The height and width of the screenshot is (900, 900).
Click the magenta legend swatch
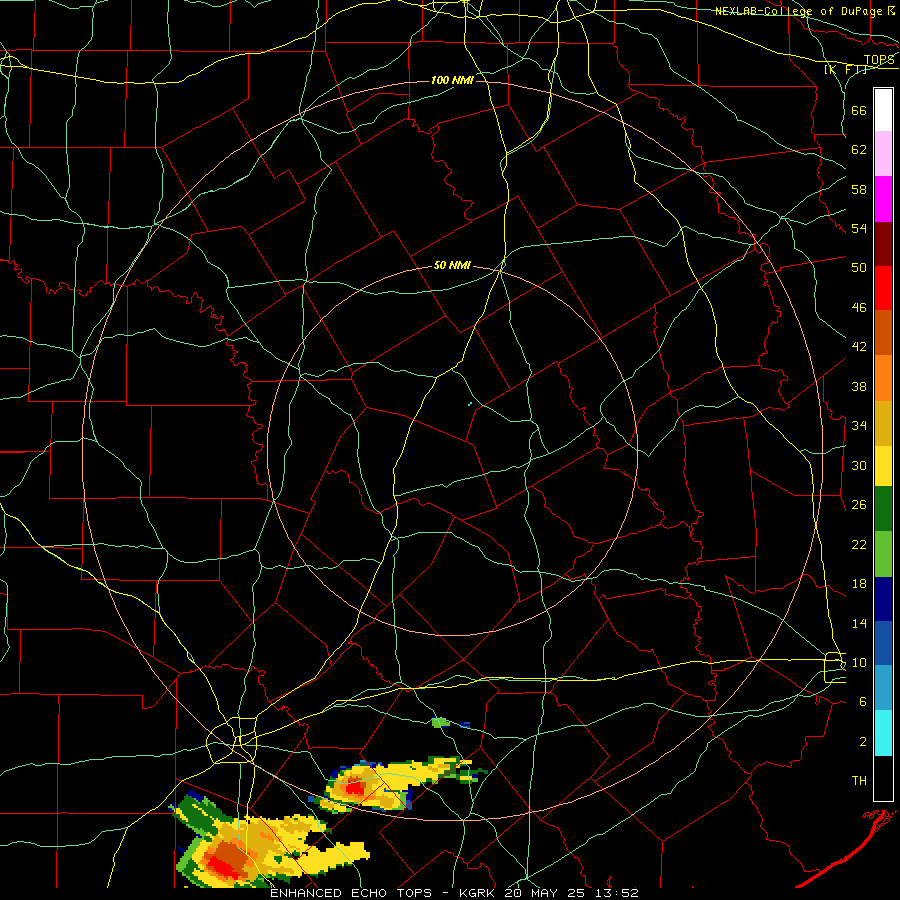[x=883, y=199]
